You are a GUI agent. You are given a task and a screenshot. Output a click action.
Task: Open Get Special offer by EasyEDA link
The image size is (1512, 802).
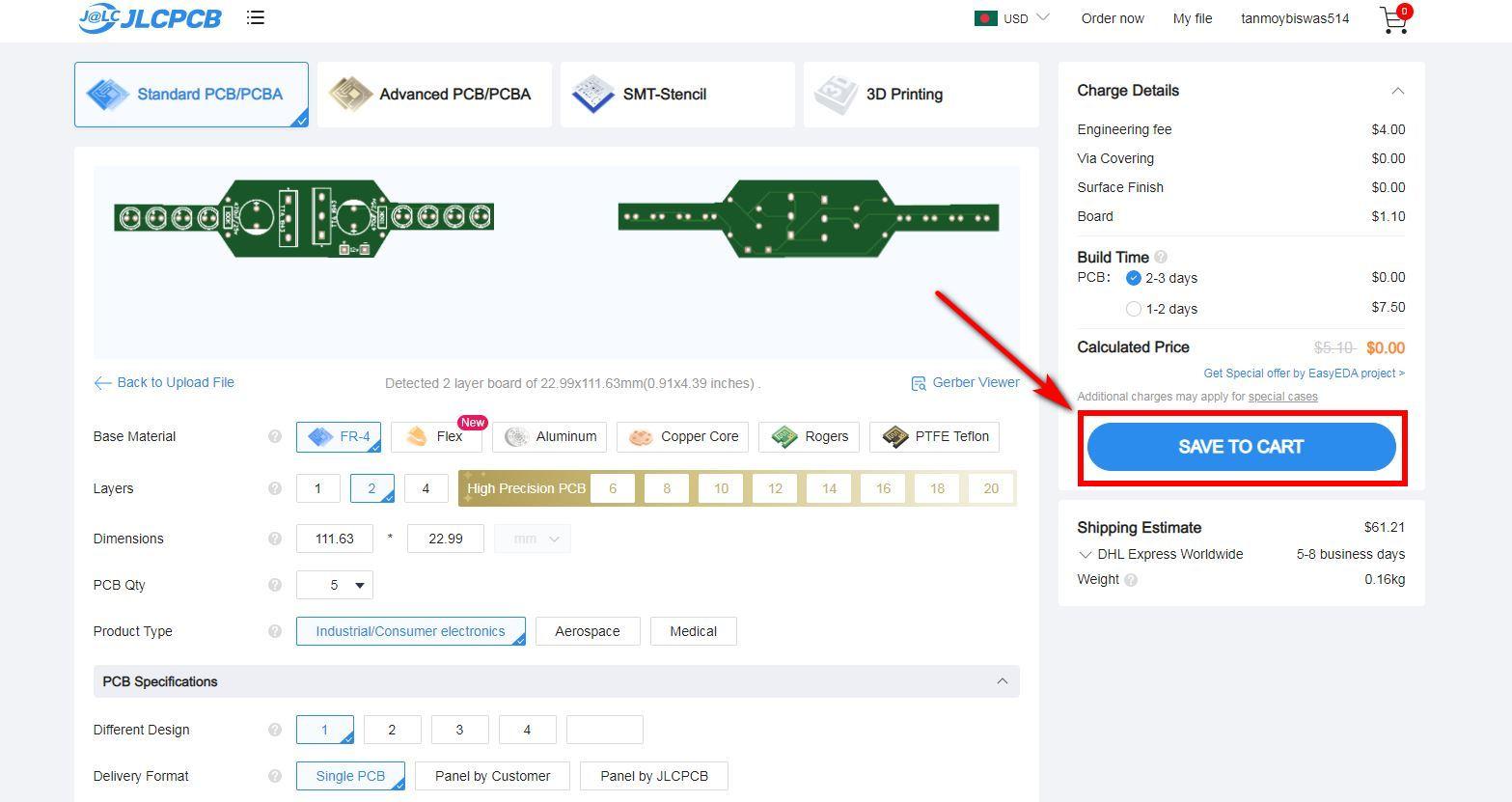1305,373
